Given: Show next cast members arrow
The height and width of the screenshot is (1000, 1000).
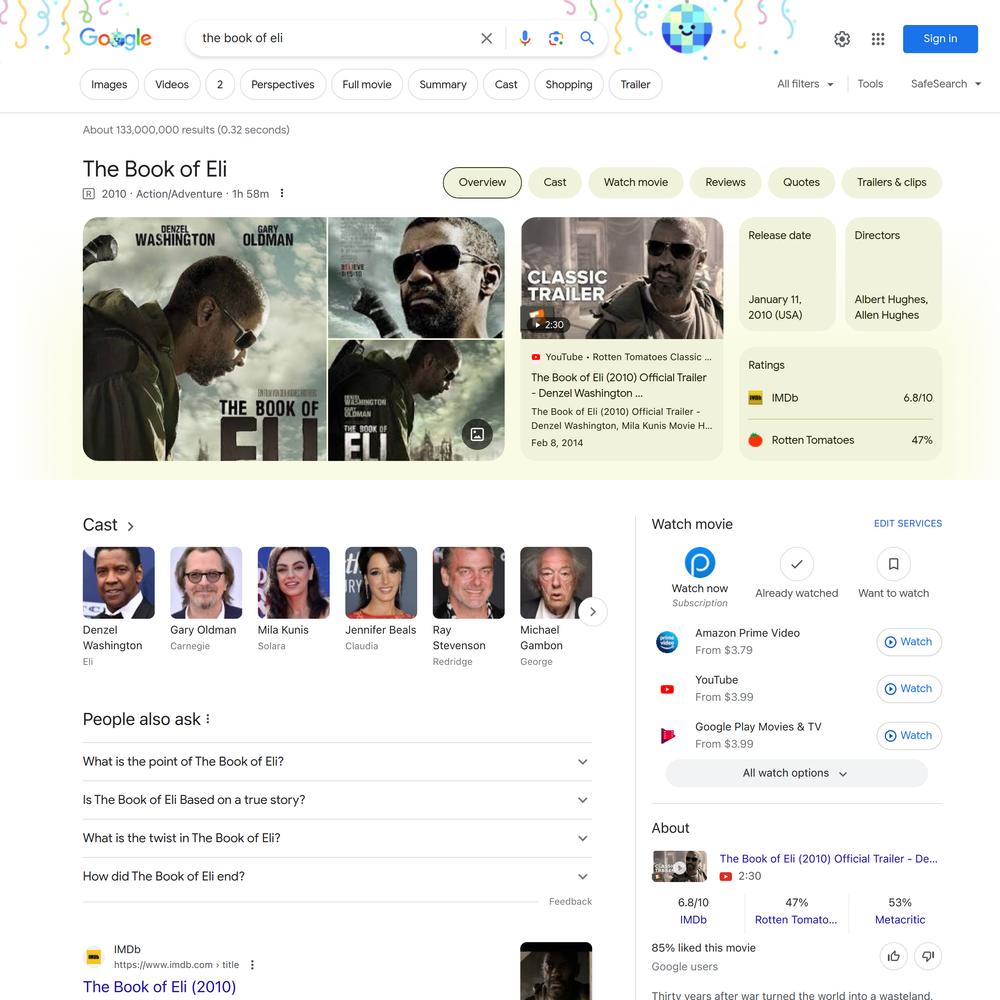Looking at the screenshot, I should pos(592,612).
